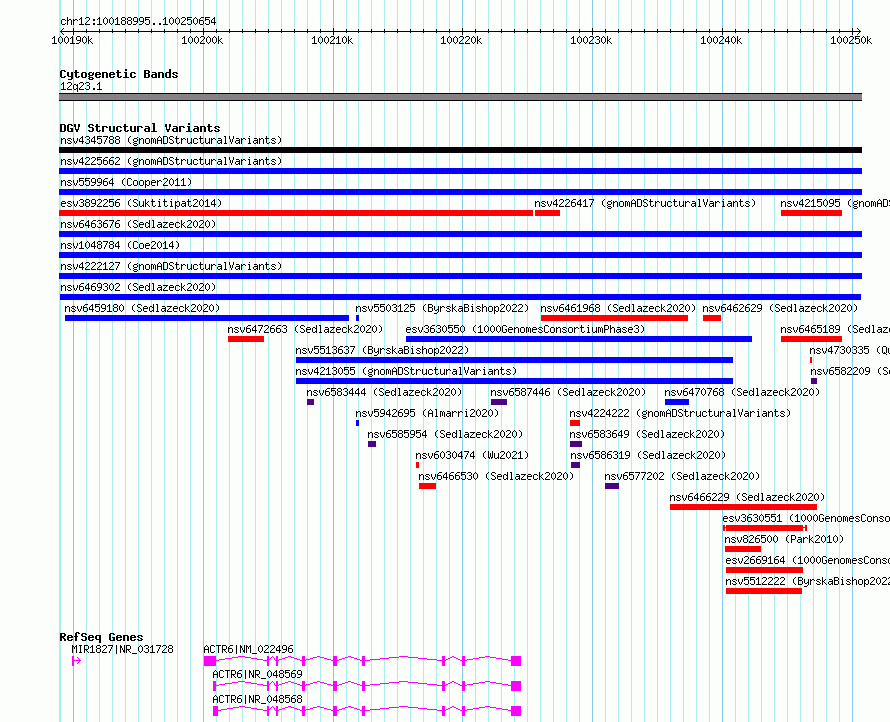Click the esv3630551 variant label
The width and height of the screenshot is (890, 722).
pos(806,518)
